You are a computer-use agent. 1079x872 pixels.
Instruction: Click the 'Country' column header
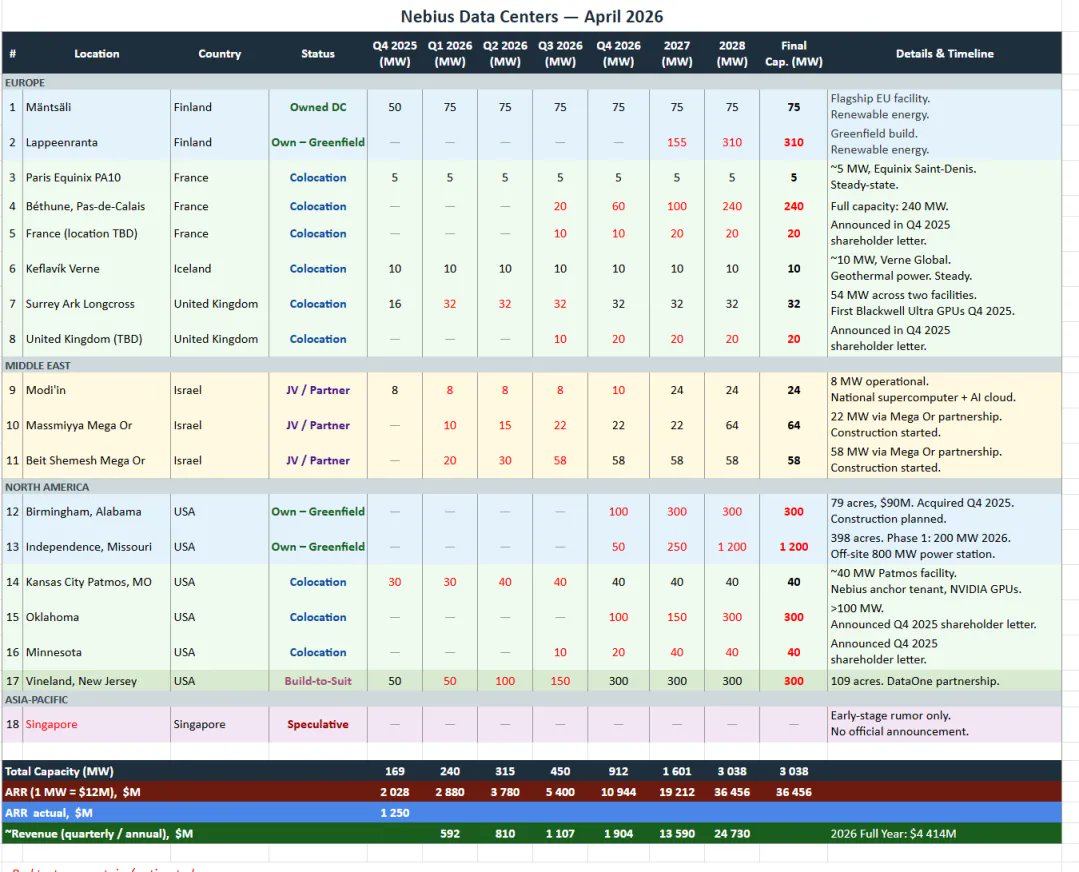(x=220, y=54)
